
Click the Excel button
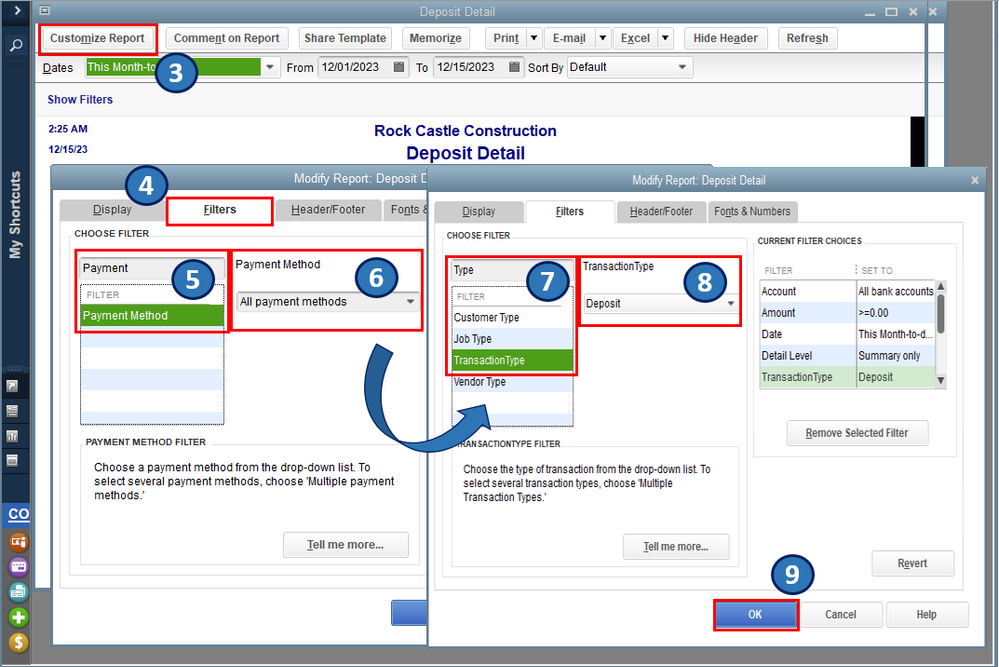635,38
